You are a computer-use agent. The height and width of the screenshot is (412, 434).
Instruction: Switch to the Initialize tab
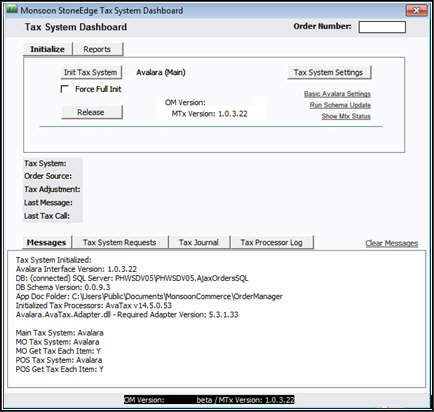[x=48, y=49]
